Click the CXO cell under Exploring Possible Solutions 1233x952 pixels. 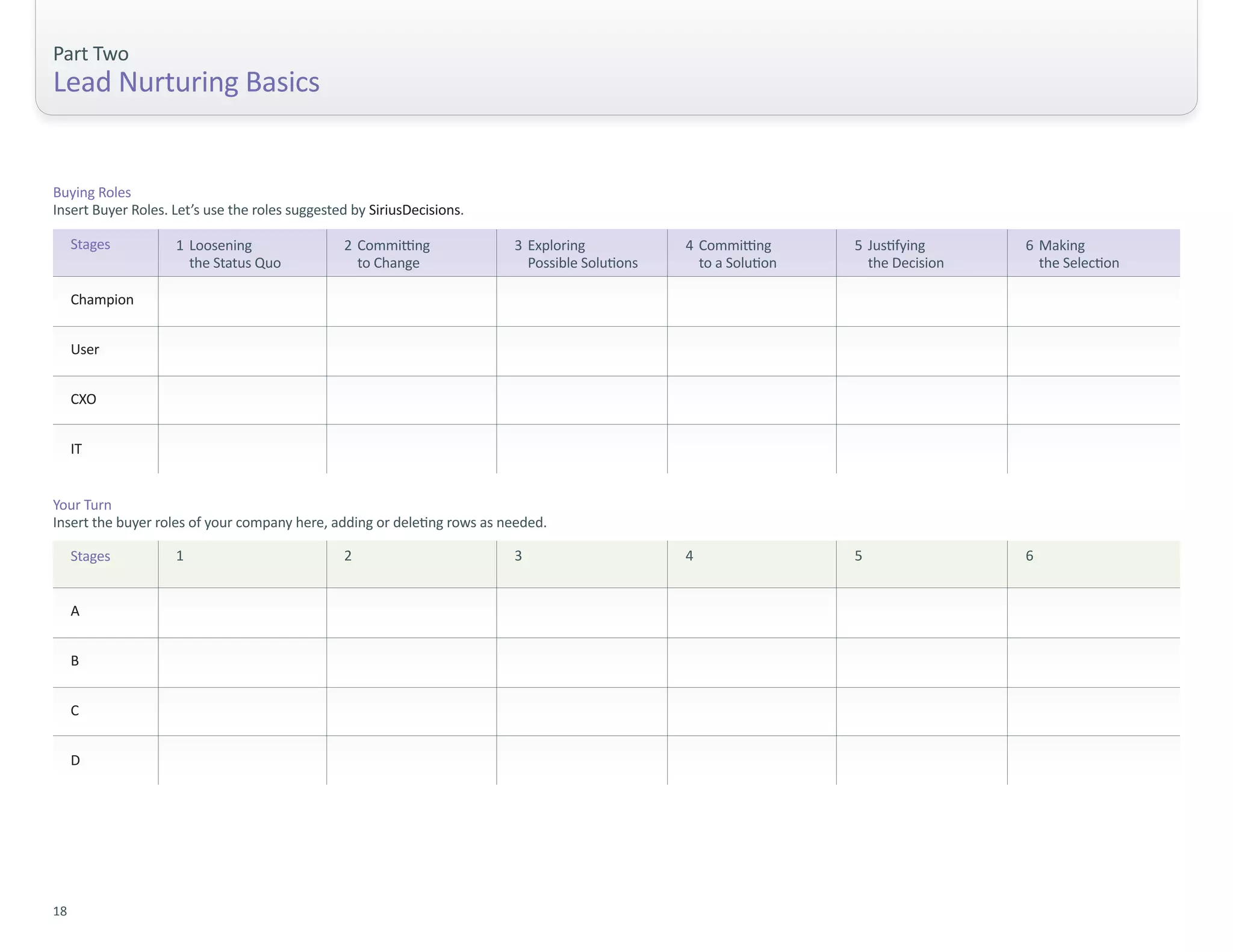point(582,400)
